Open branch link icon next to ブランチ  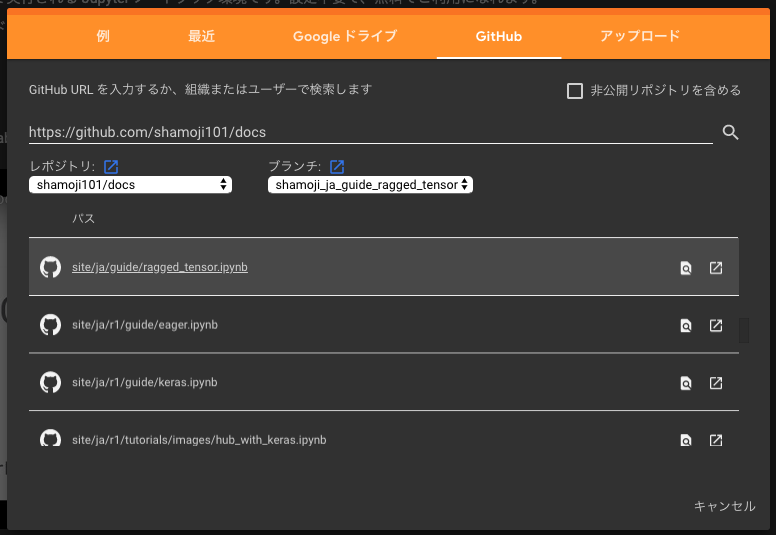click(x=337, y=167)
